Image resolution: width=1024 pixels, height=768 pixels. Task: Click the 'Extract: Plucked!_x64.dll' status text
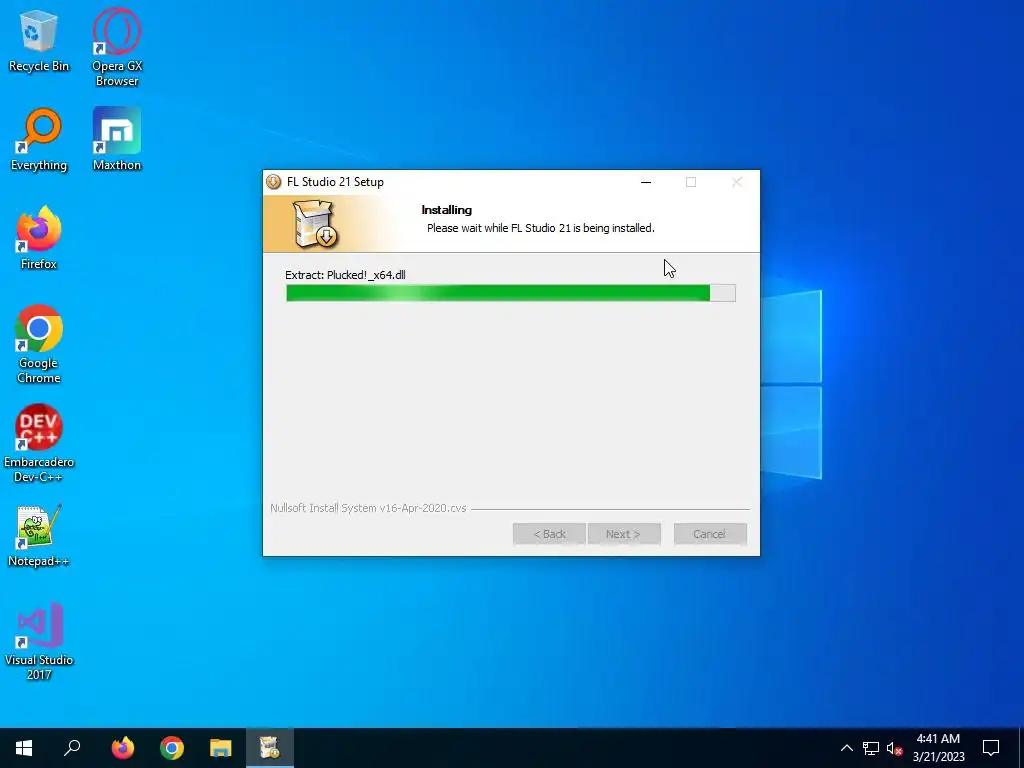pos(345,275)
